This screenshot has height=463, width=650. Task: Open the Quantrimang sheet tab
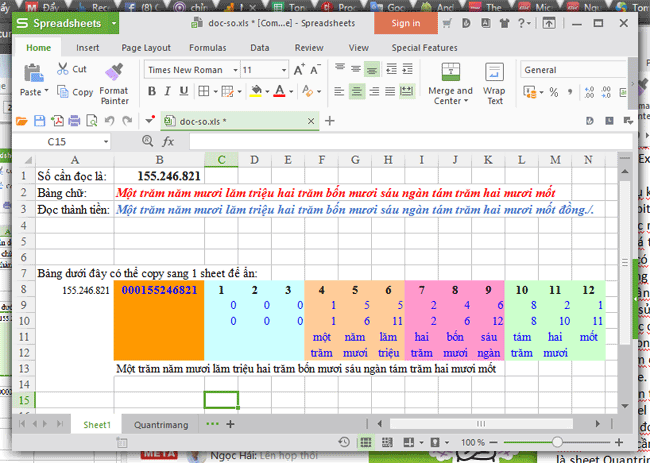pos(161,424)
